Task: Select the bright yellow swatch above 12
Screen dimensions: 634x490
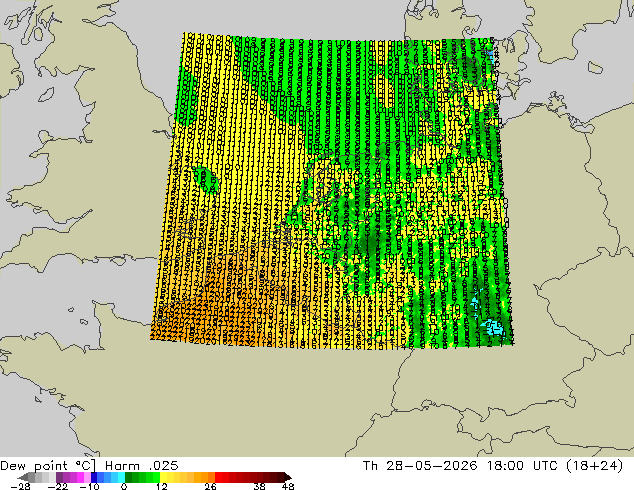Action: (163, 477)
